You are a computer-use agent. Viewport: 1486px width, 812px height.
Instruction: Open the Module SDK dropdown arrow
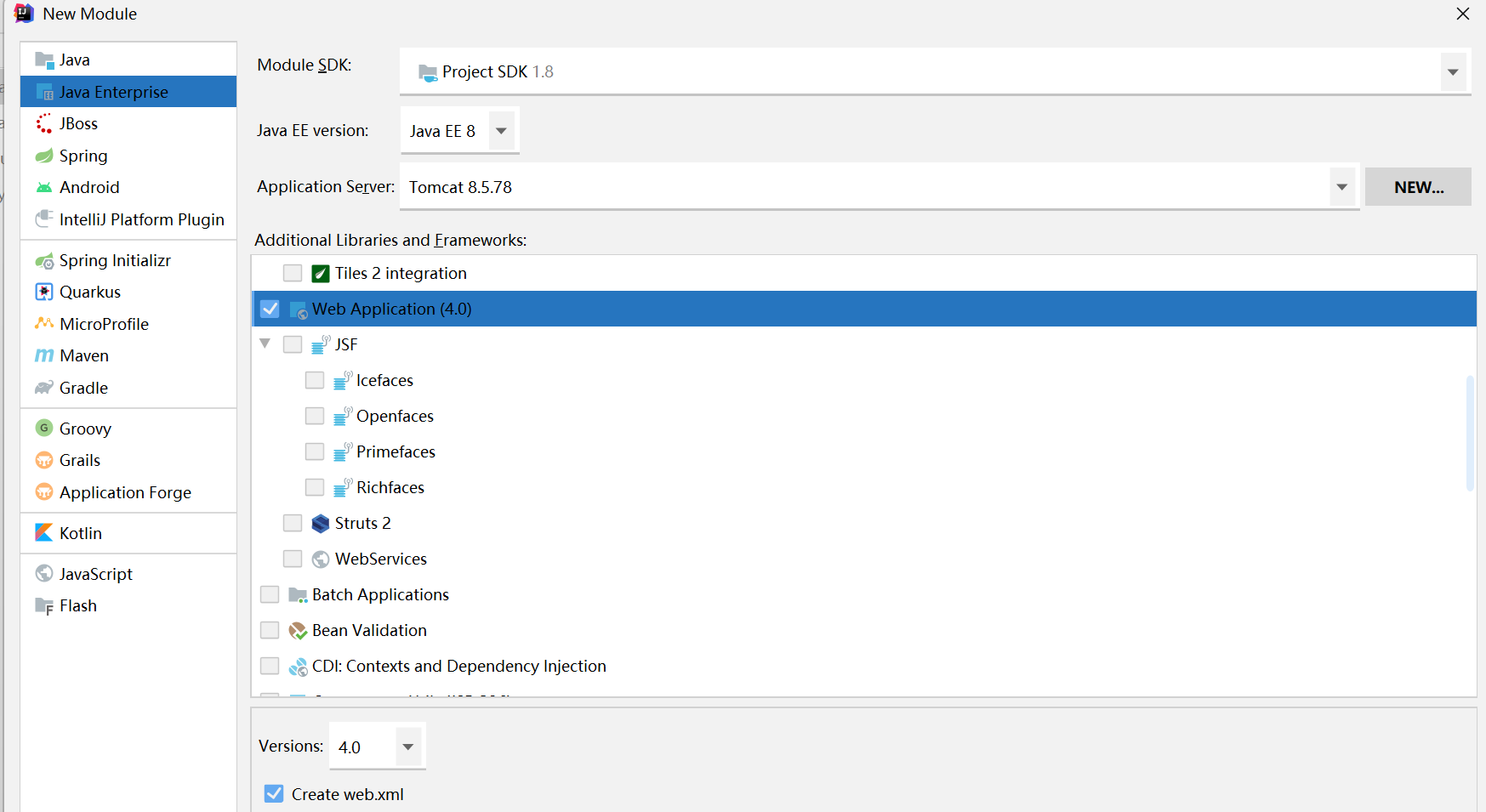(x=1453, y=71)
